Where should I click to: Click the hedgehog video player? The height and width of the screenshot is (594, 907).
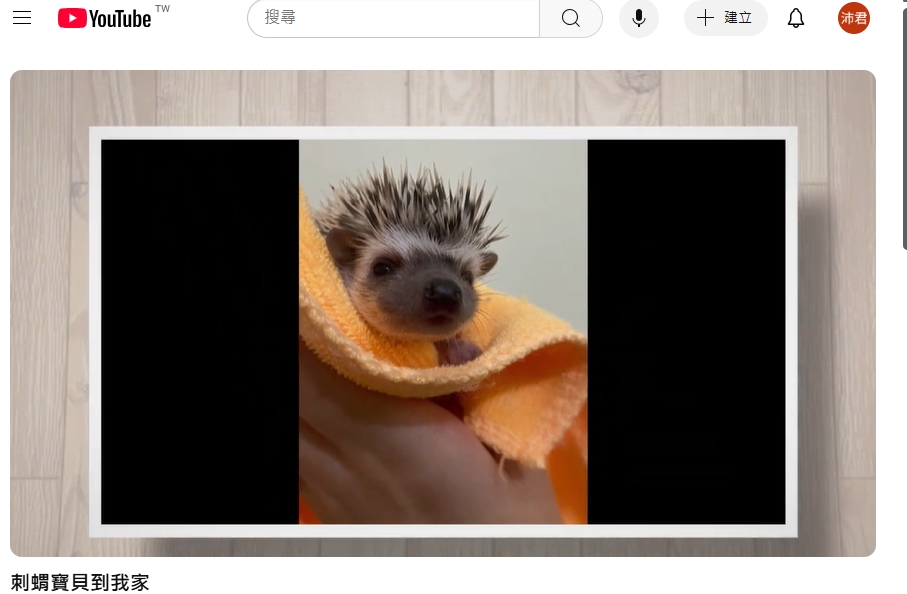coord(443,313)
